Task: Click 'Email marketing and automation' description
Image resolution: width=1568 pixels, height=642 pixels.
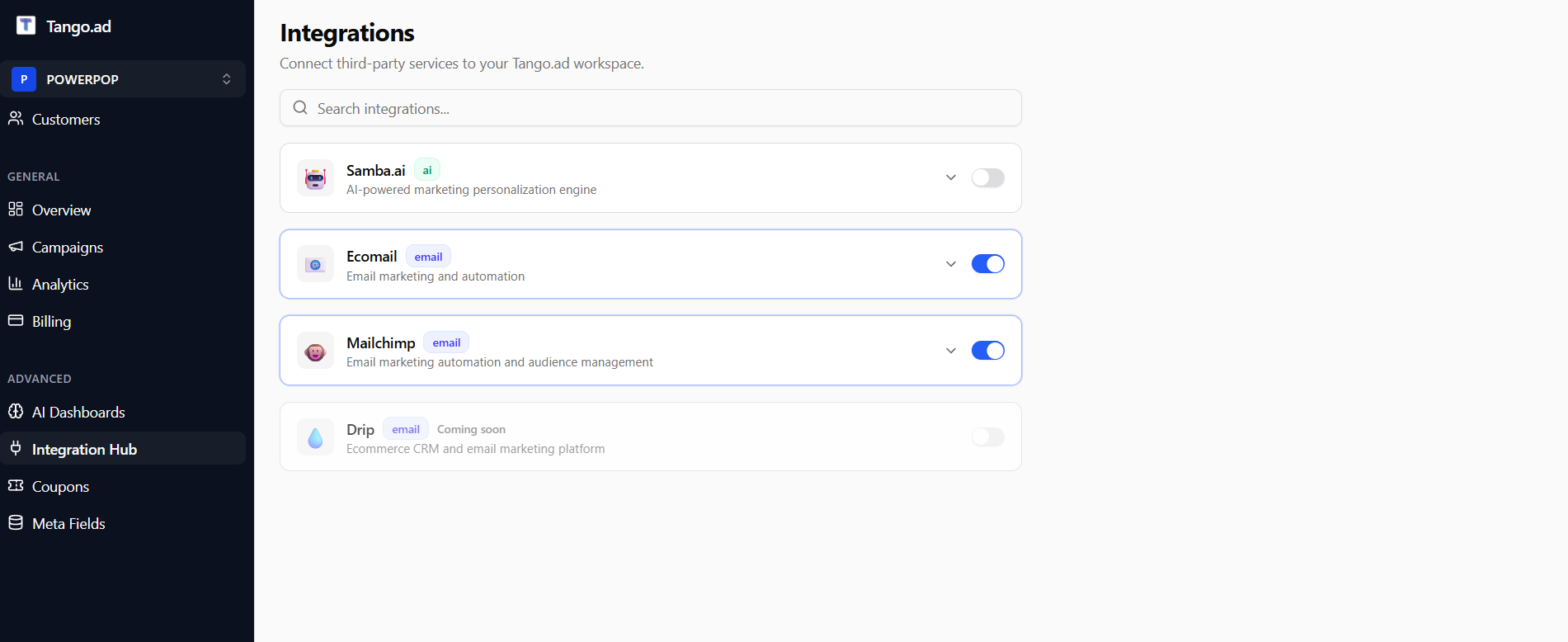Action: click(436, 276)
